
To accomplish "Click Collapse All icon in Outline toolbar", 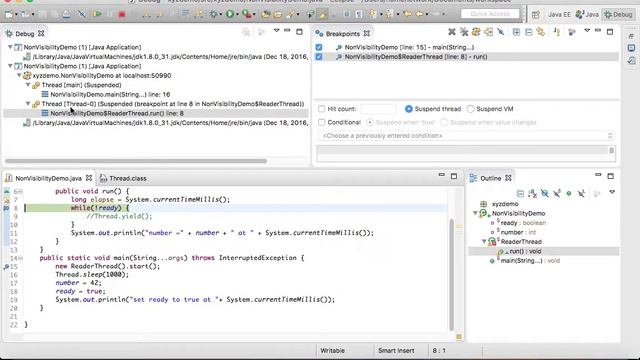I will (x=520, y=193).
